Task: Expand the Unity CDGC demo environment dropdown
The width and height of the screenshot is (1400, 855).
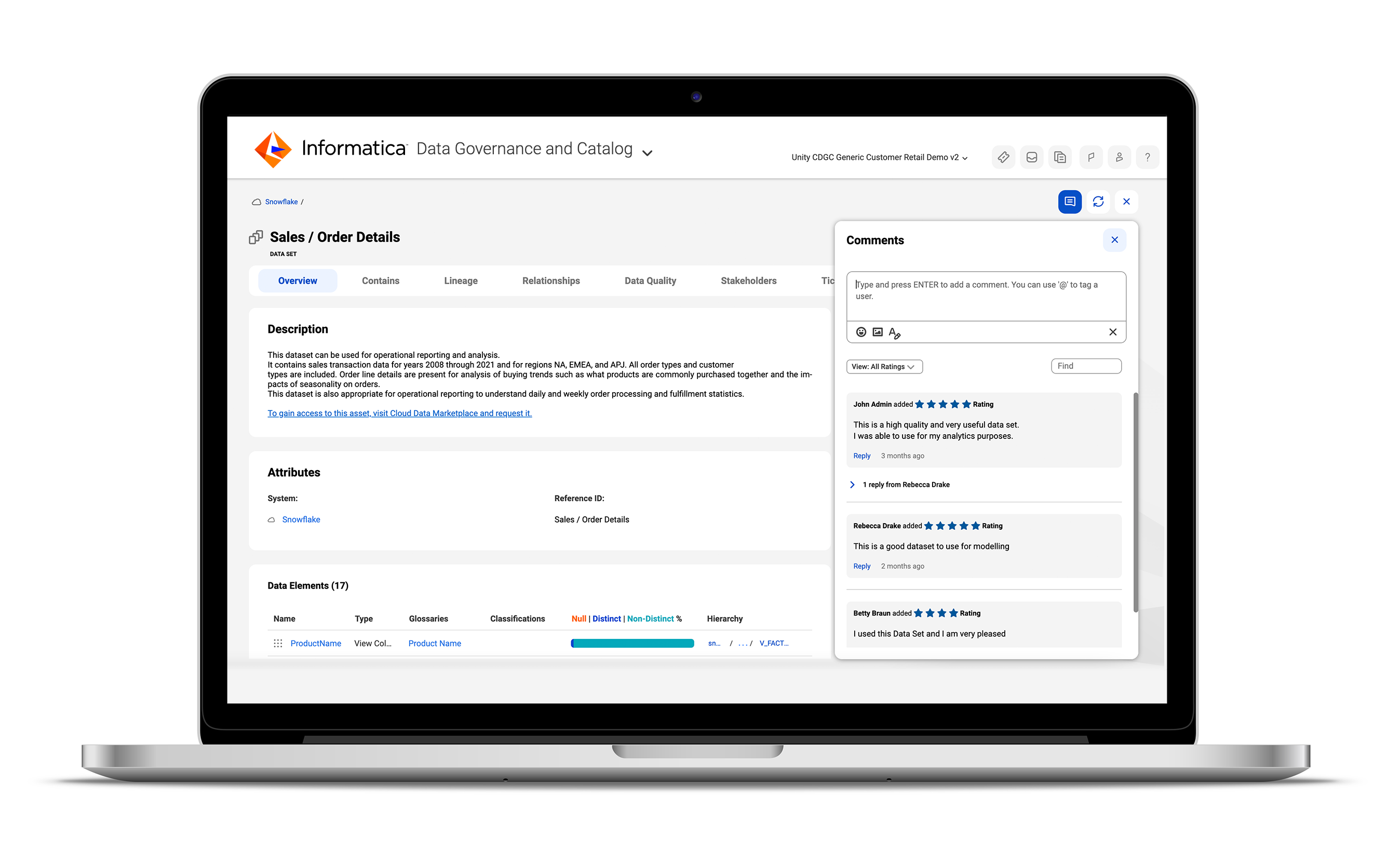Action: point(967,157)
